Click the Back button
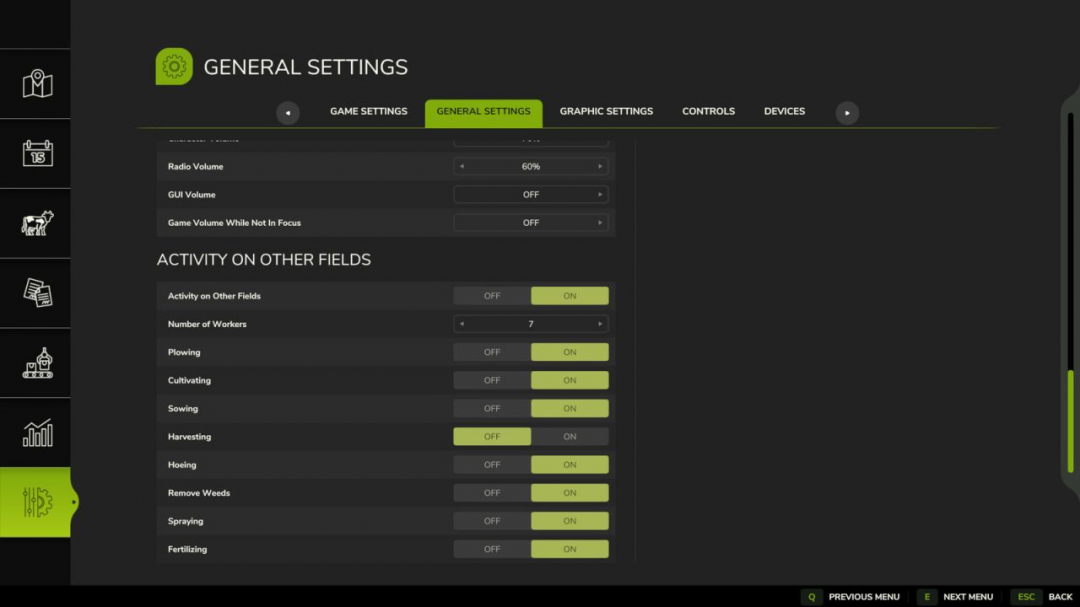 (x=1060, y=597)
